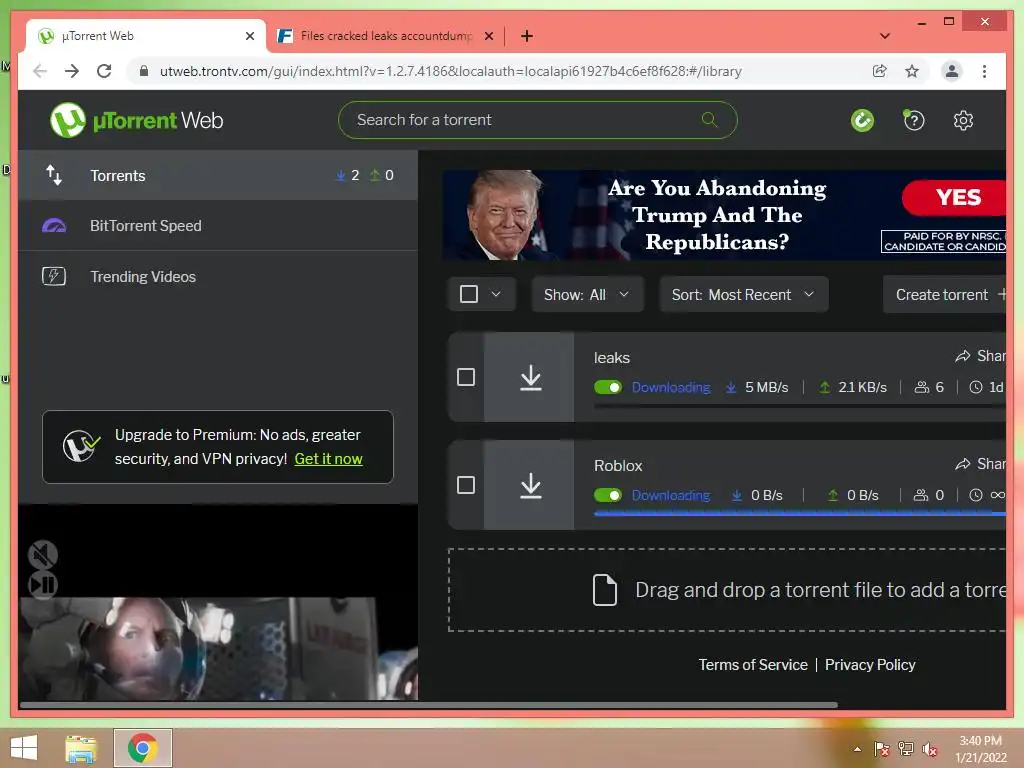Image resolution: width=1024 pixels, height=768 pixels.
Task: Tick the select-all torrents checkbox
Action: [x=469, y=294]
